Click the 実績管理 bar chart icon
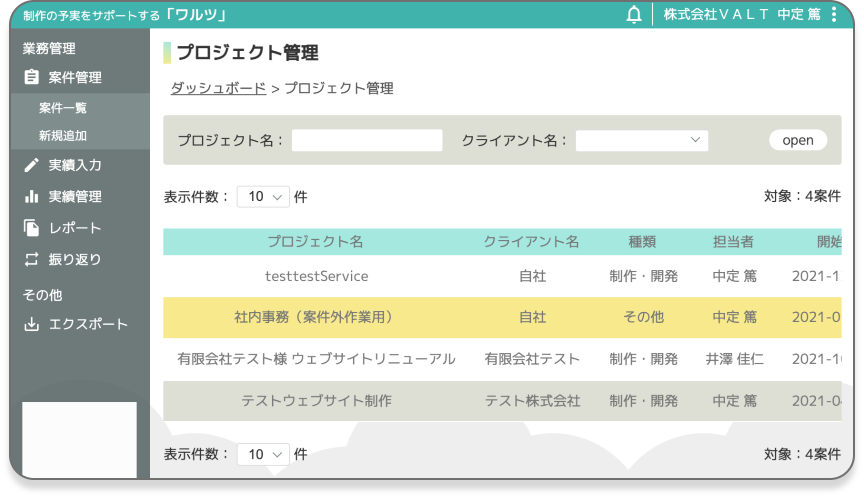This screenshot has height=498, width=864. [31, 197]
